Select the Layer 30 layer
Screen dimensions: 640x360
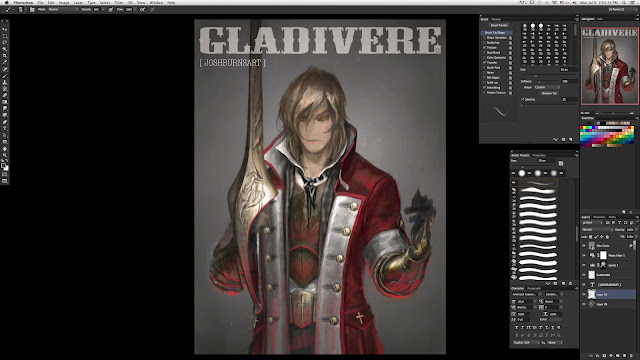tap(609, 294)
